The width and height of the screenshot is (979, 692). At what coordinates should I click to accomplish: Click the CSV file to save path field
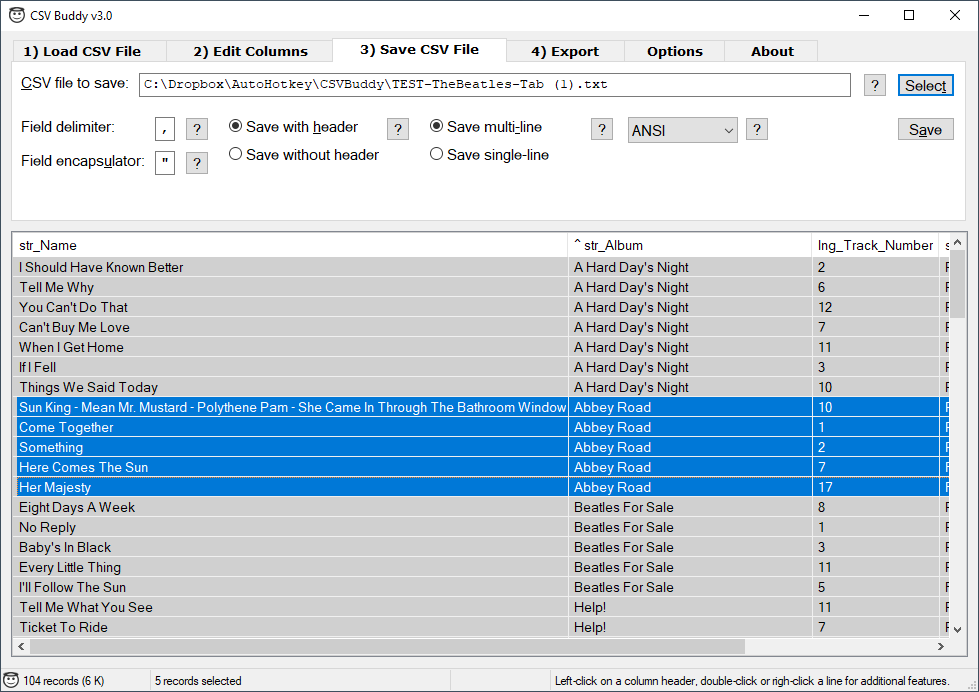(494, 85)
